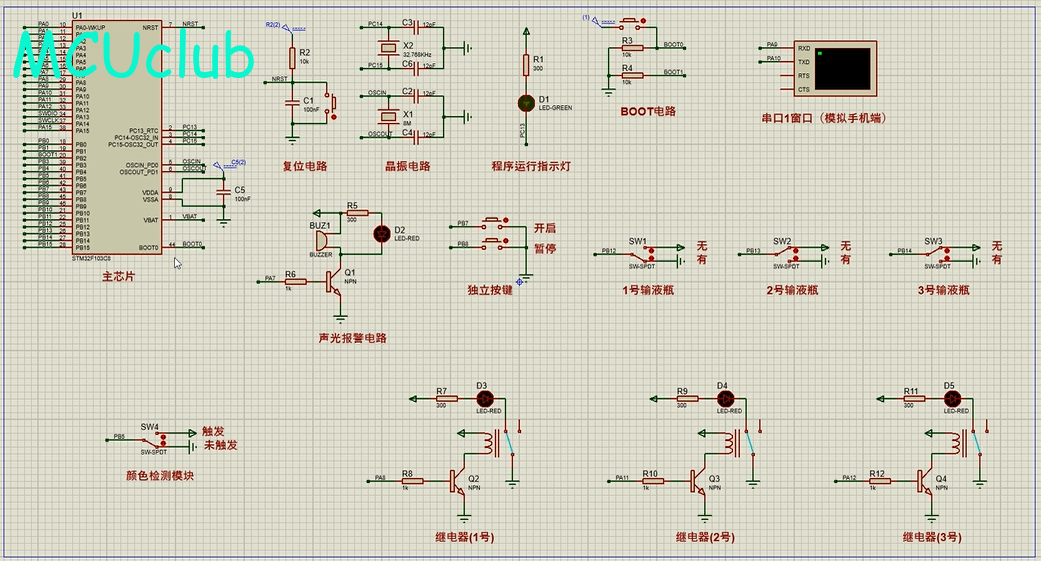Select resistor R8 on PA8

[412, 481]
